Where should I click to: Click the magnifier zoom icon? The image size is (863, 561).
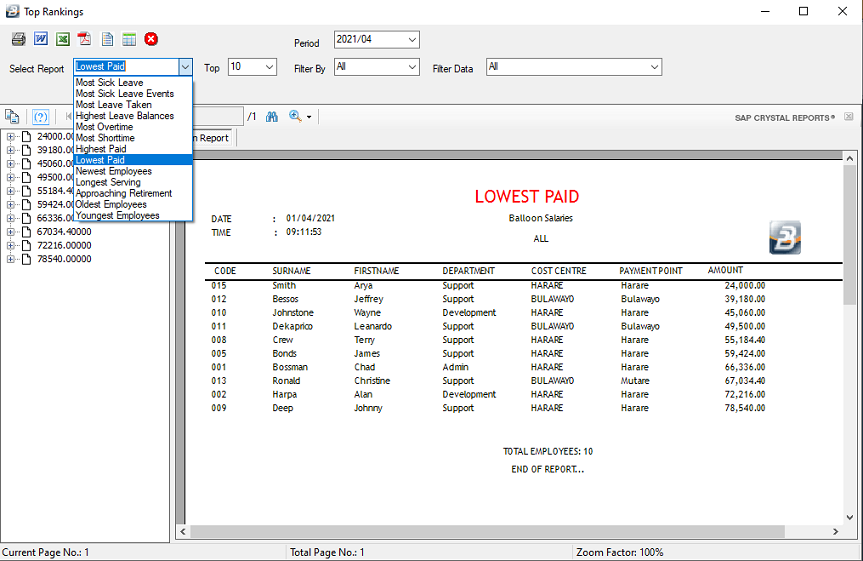coord(295,116)
